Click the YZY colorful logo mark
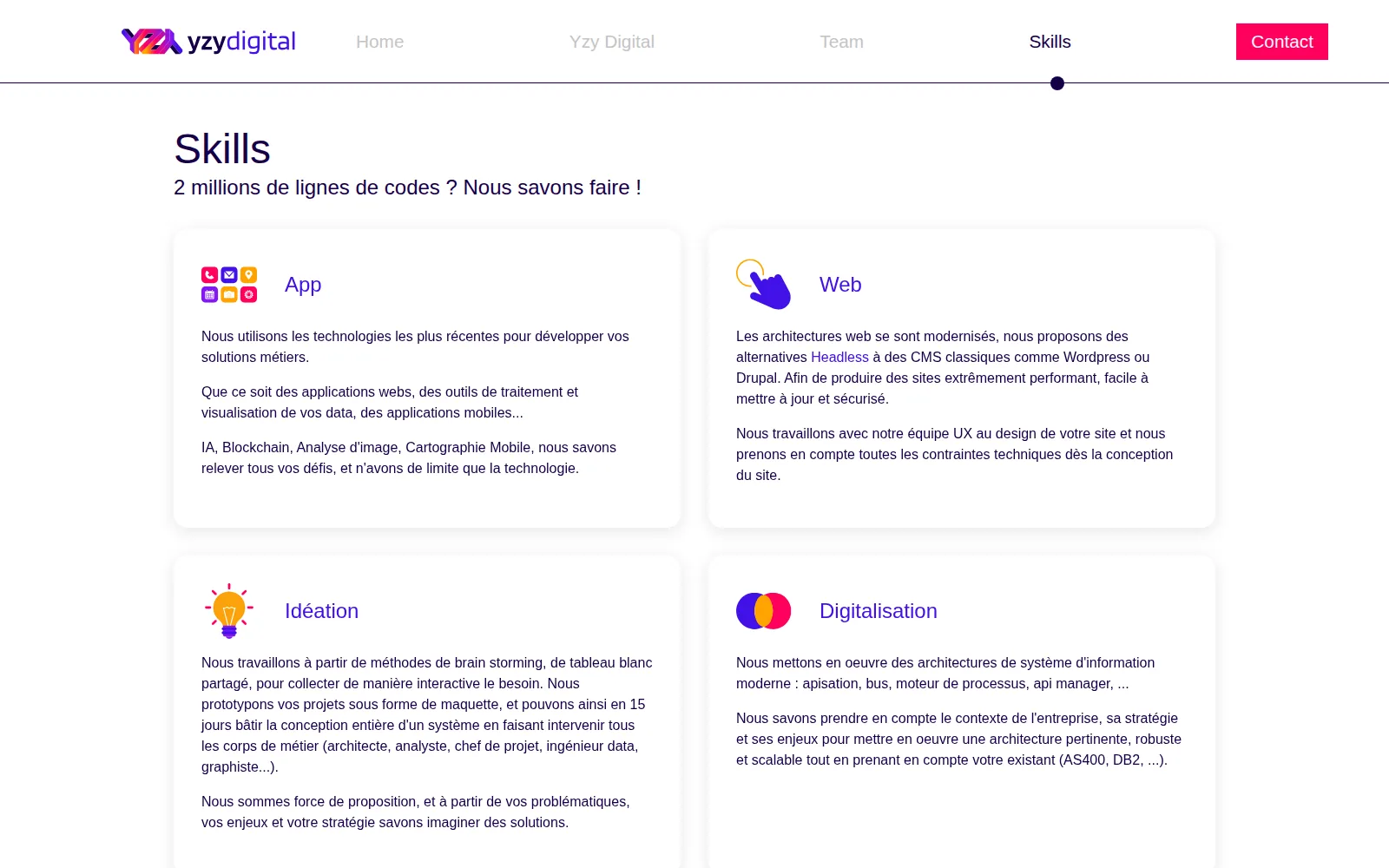Screen dimensions: 1389x868 [x=152, y=42]
